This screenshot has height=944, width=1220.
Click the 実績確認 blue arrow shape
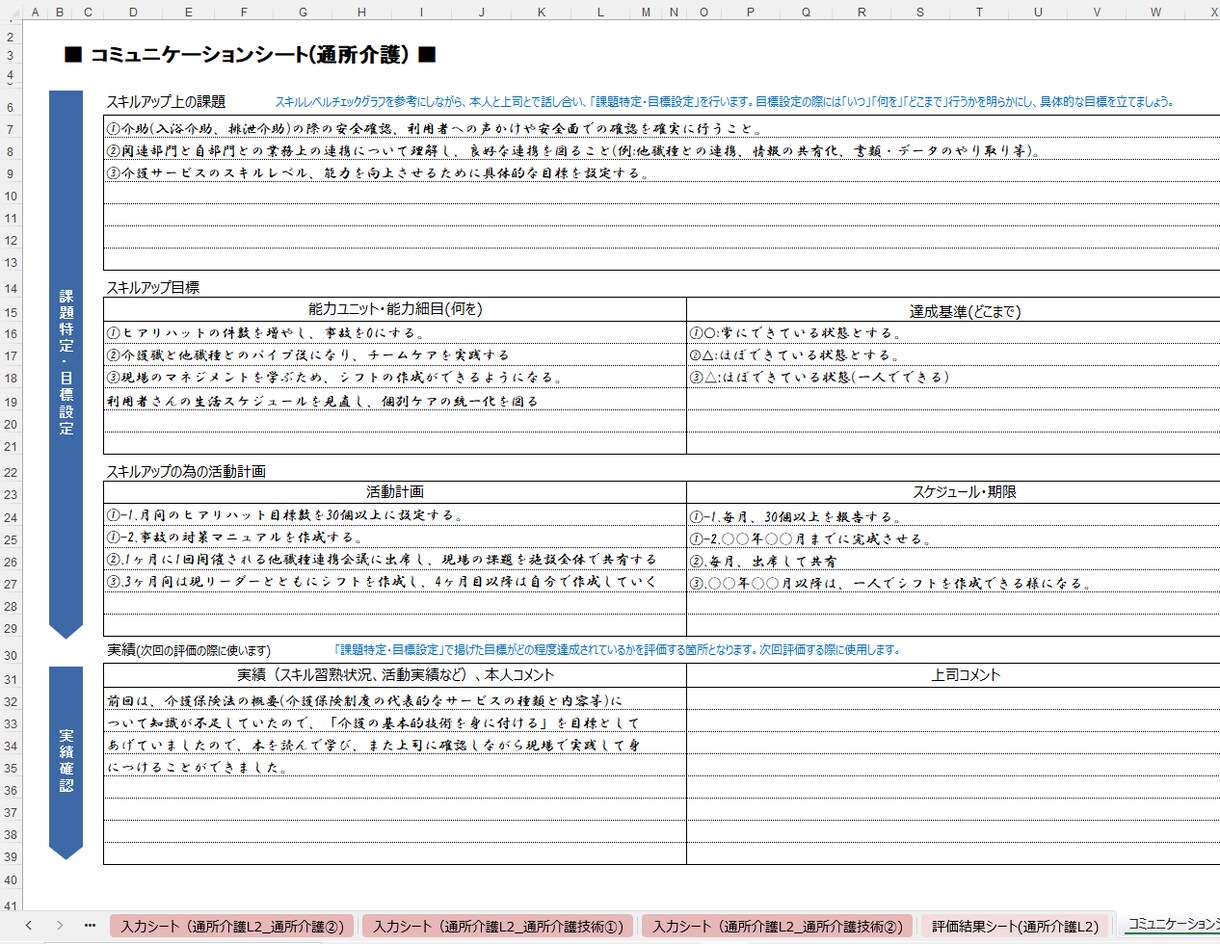(x=66, y=763)
